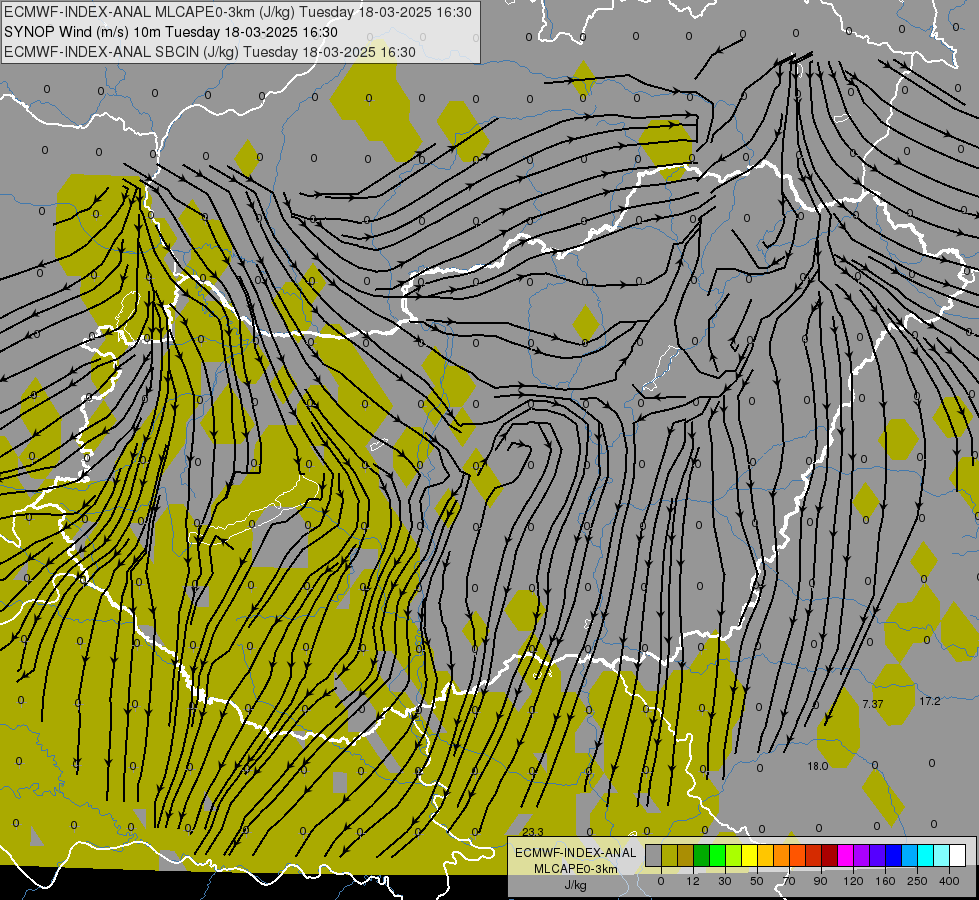Image resolution: width=979 pixels, height=900 pixels.
Task: Click the gray legend swatch left of 0
Action: point(653,855)
